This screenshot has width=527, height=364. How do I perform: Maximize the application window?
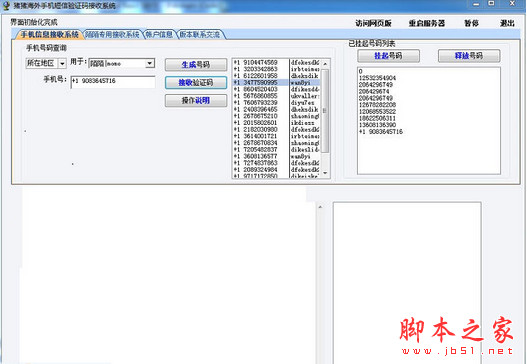coord(491,4)
